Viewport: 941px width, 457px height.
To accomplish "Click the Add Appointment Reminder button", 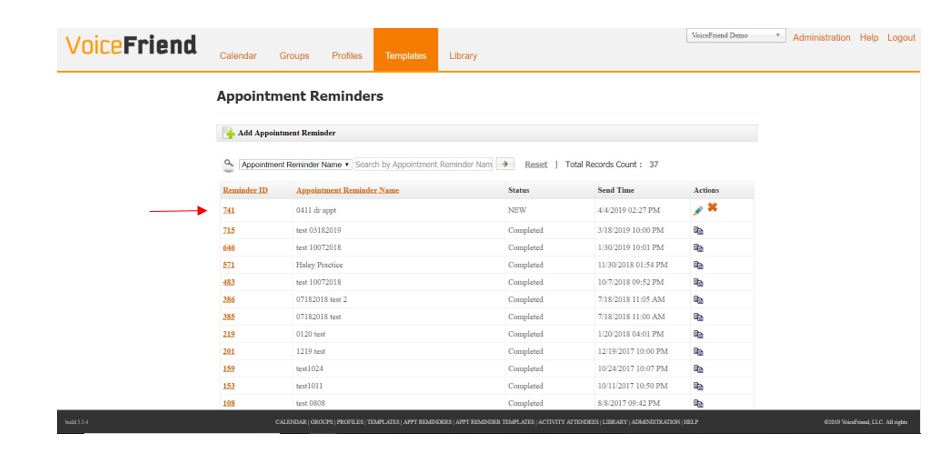I will pos(487,133).
